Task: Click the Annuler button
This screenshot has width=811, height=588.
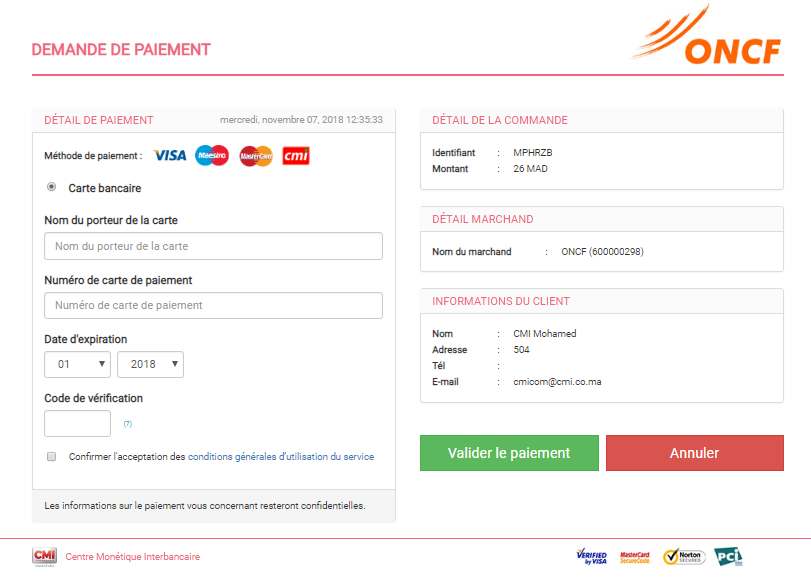Action: 695,453
